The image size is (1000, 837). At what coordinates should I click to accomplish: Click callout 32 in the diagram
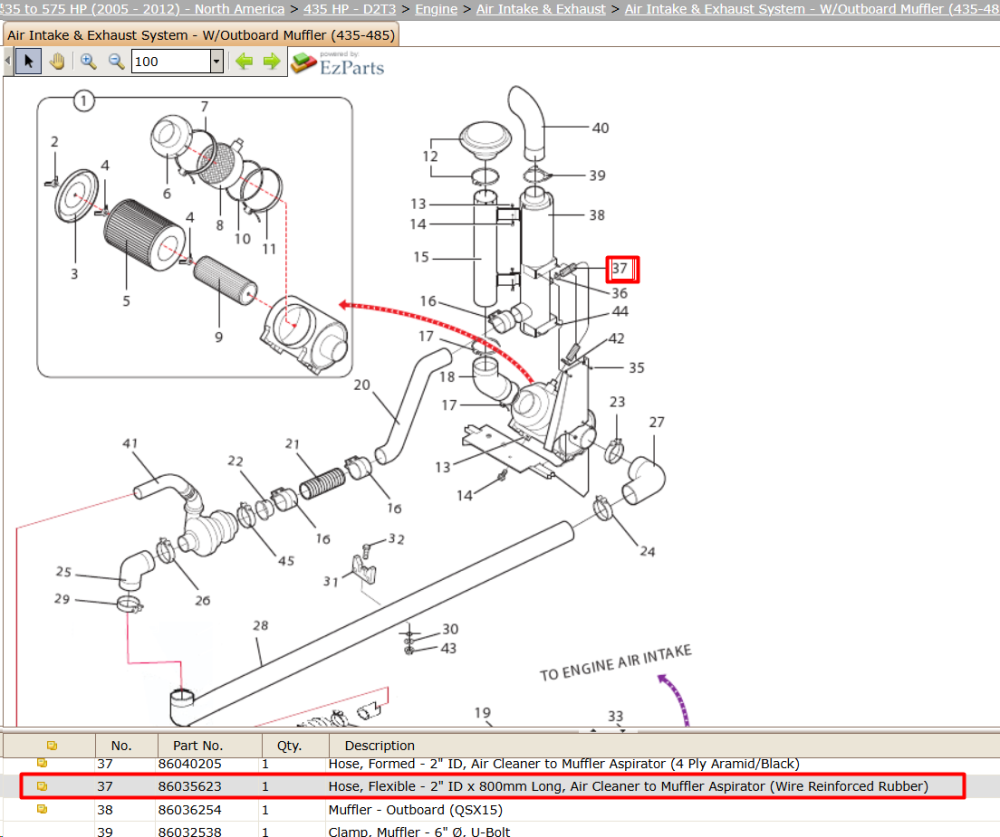pyautogui.click(x=396, y=540)
